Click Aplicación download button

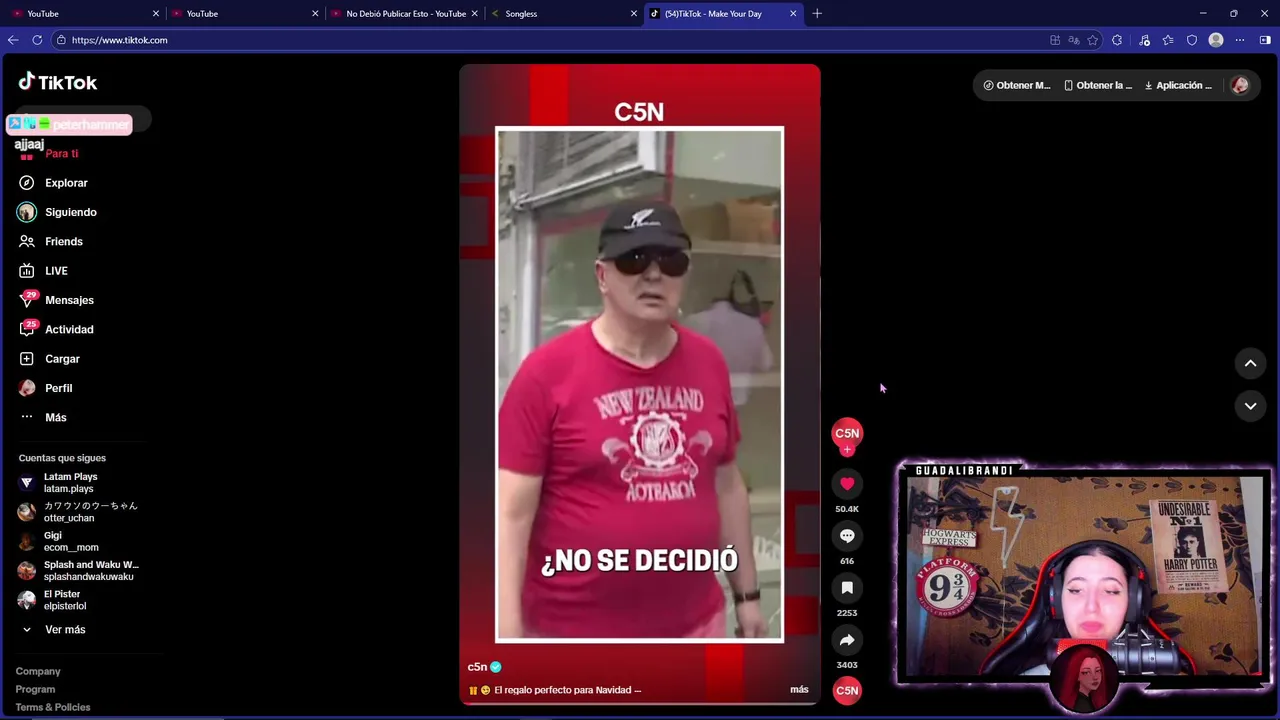(1178, 85)
